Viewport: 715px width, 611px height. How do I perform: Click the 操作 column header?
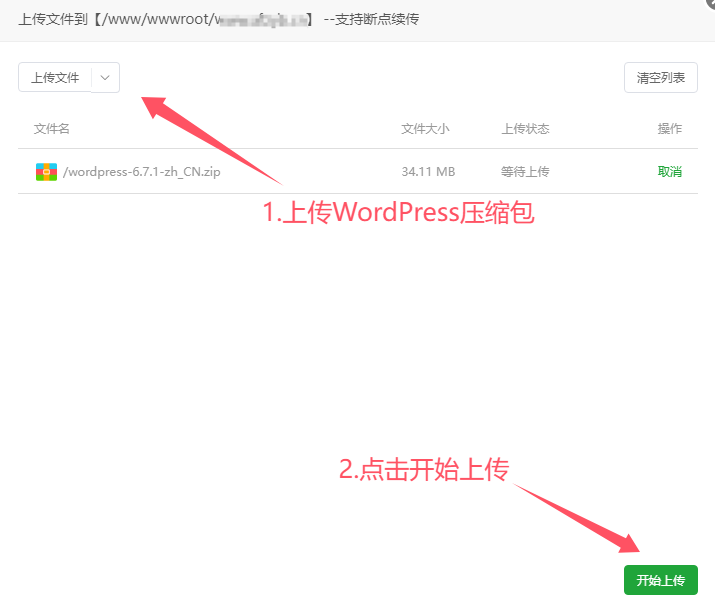click(669, 129)
